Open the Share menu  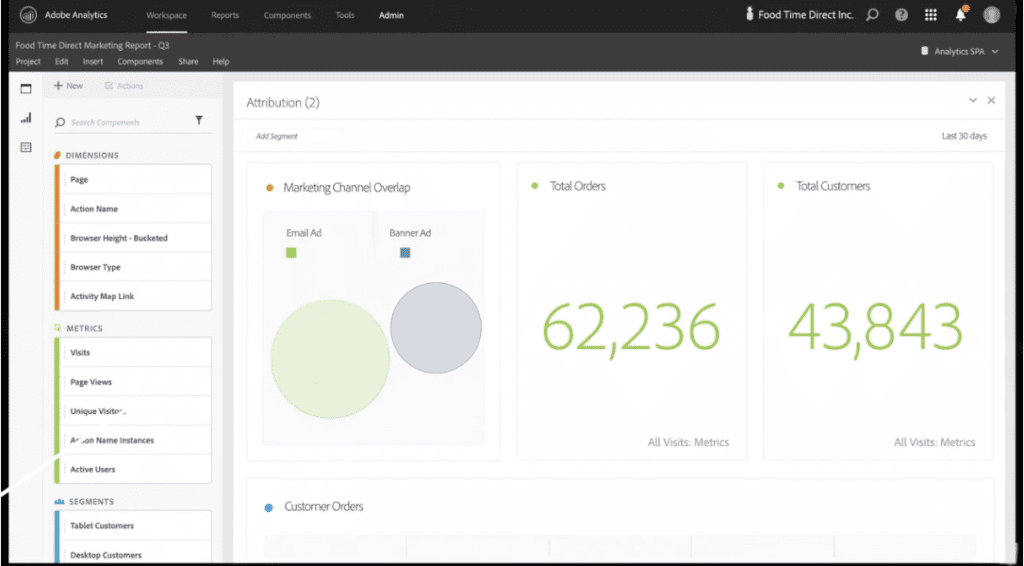point(188,61)
